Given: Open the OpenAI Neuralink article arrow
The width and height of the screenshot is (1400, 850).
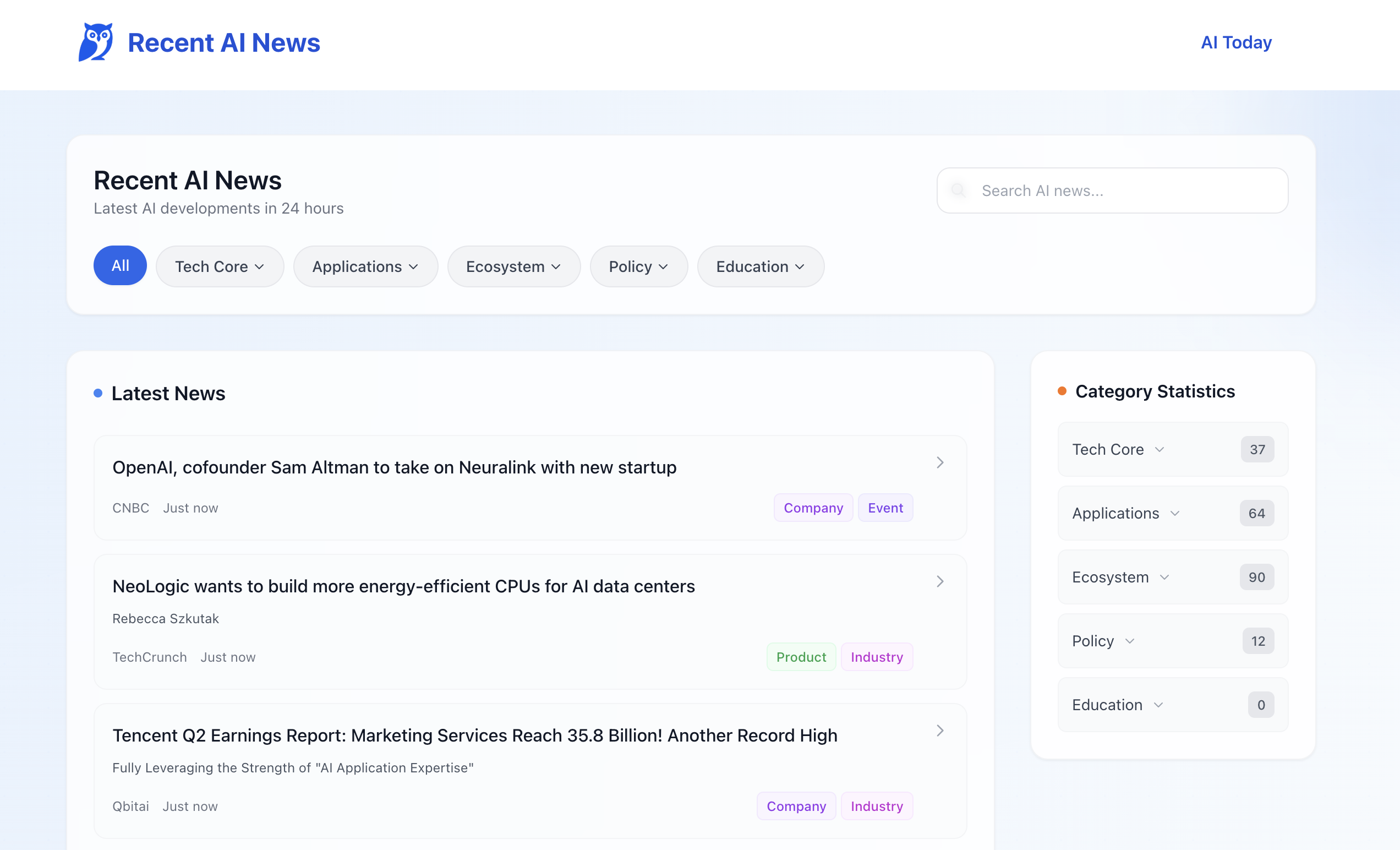Looking at the screenshot, I should (940, 462).
